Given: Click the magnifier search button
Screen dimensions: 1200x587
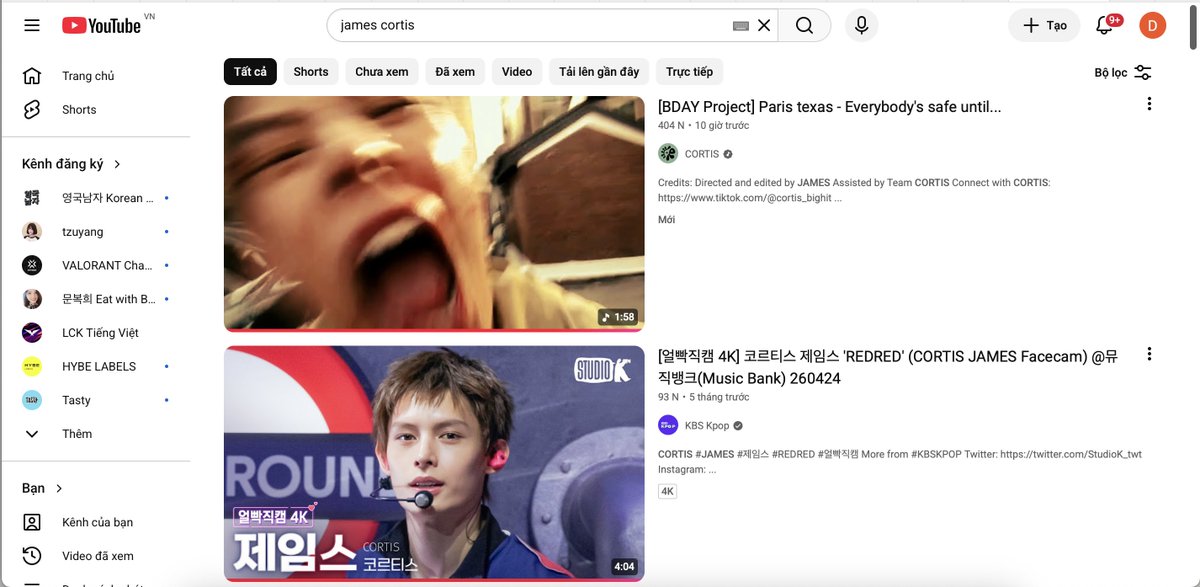Looking at the screenshot, I should point(805,25).
